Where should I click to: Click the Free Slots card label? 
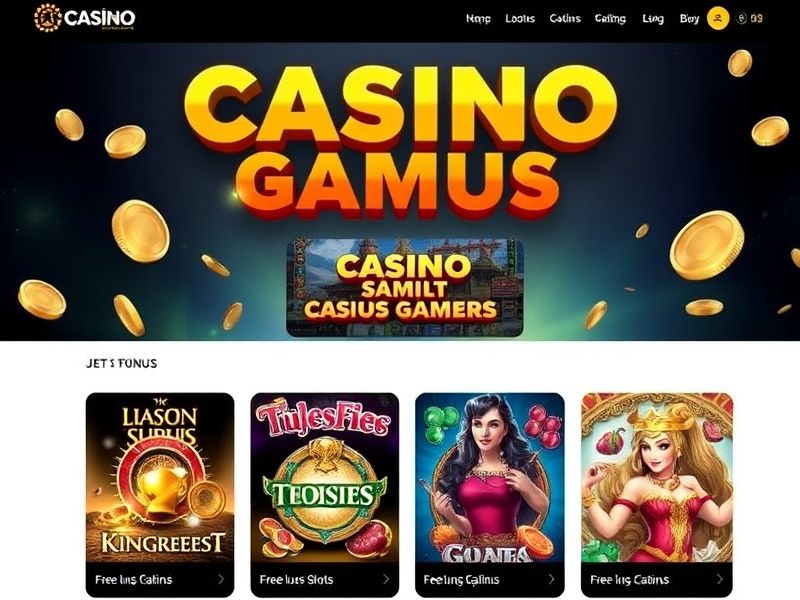pyautogui.click(x=296, y=580)
